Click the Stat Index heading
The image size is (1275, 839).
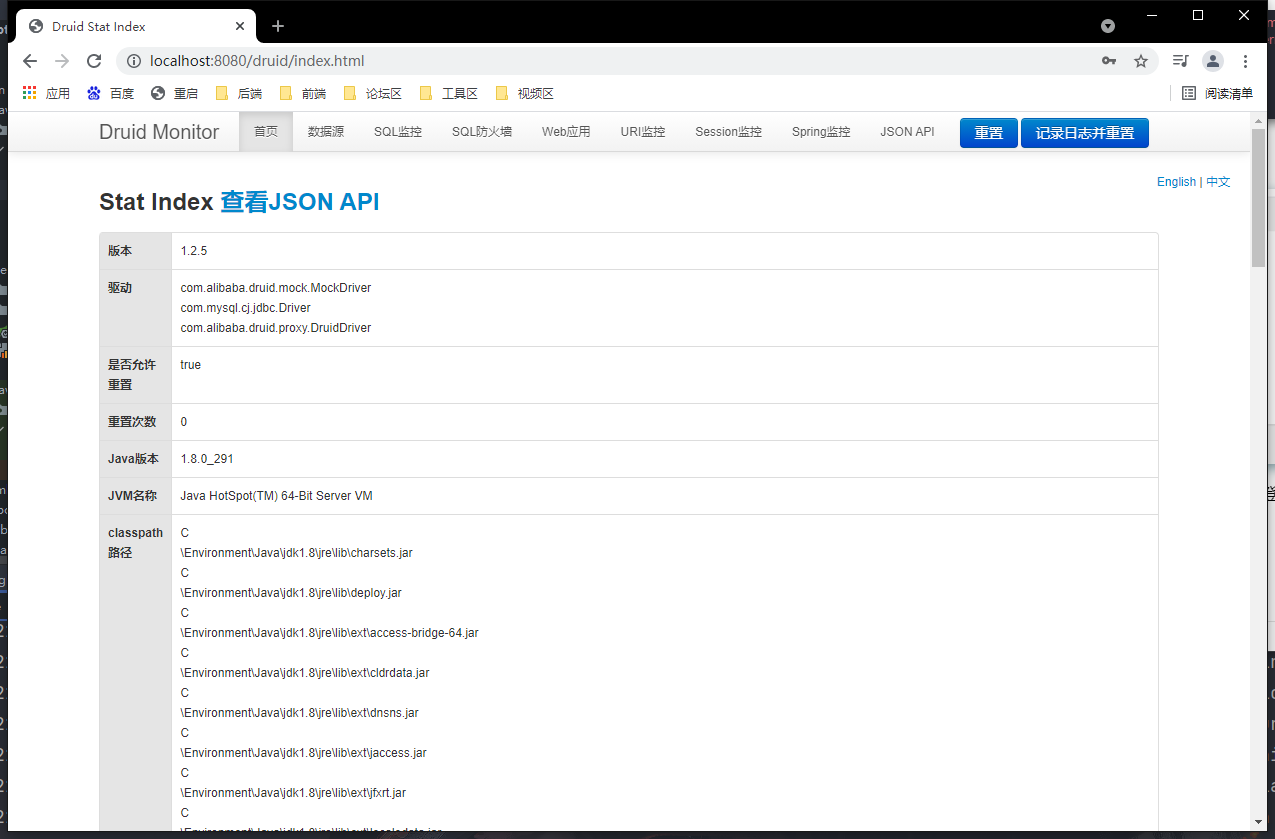pos(156,202)
